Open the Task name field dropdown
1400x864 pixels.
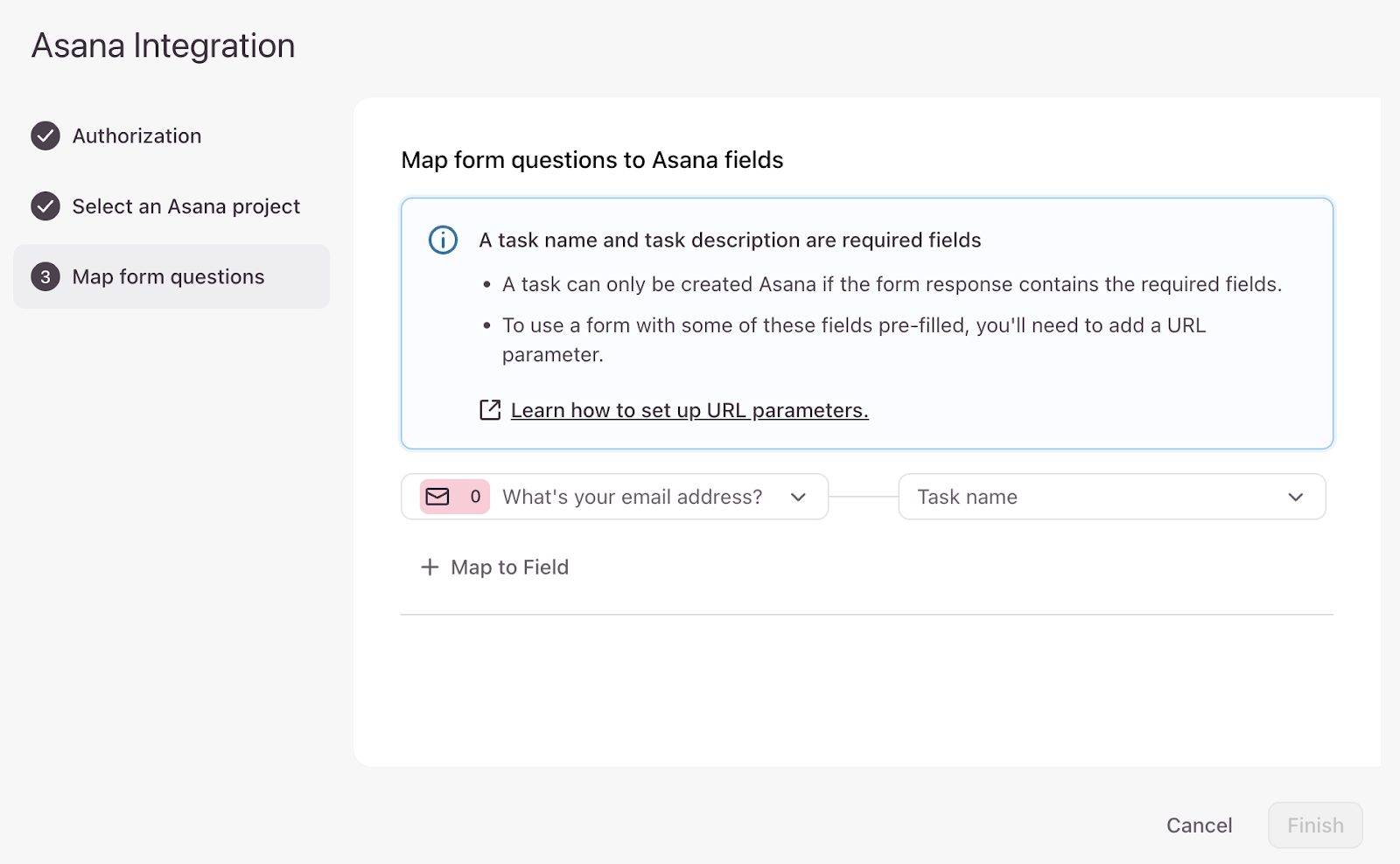(x=1094, y=497)
